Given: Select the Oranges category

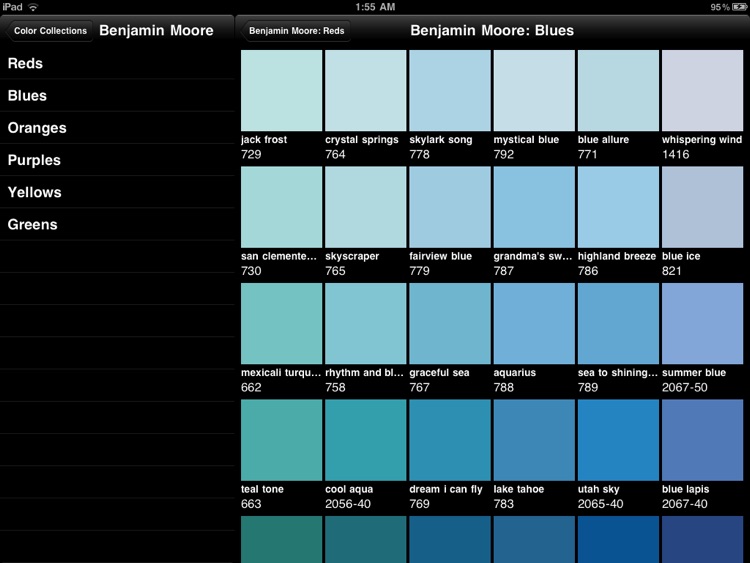Looking at the screenshot, I should (117, 128).
